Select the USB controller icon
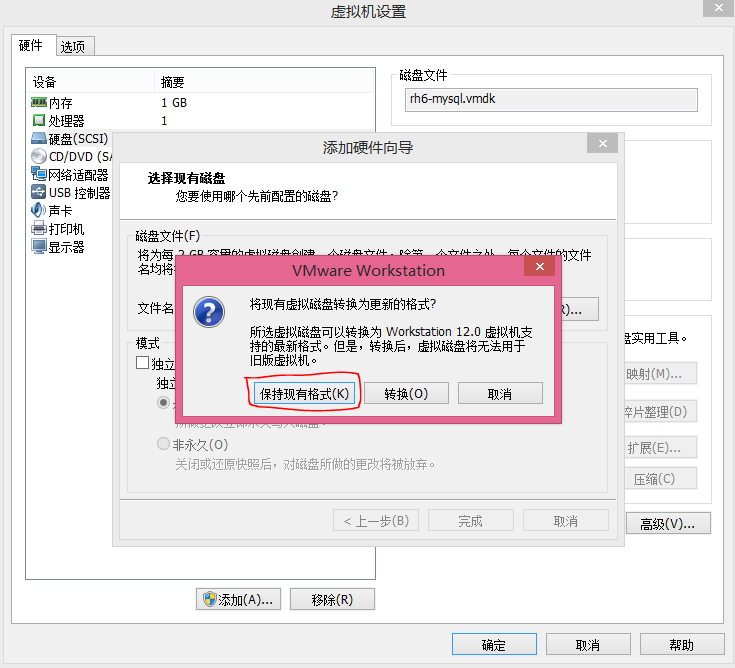735x668 pixels. pyautogui.click(x=39, y=192)
